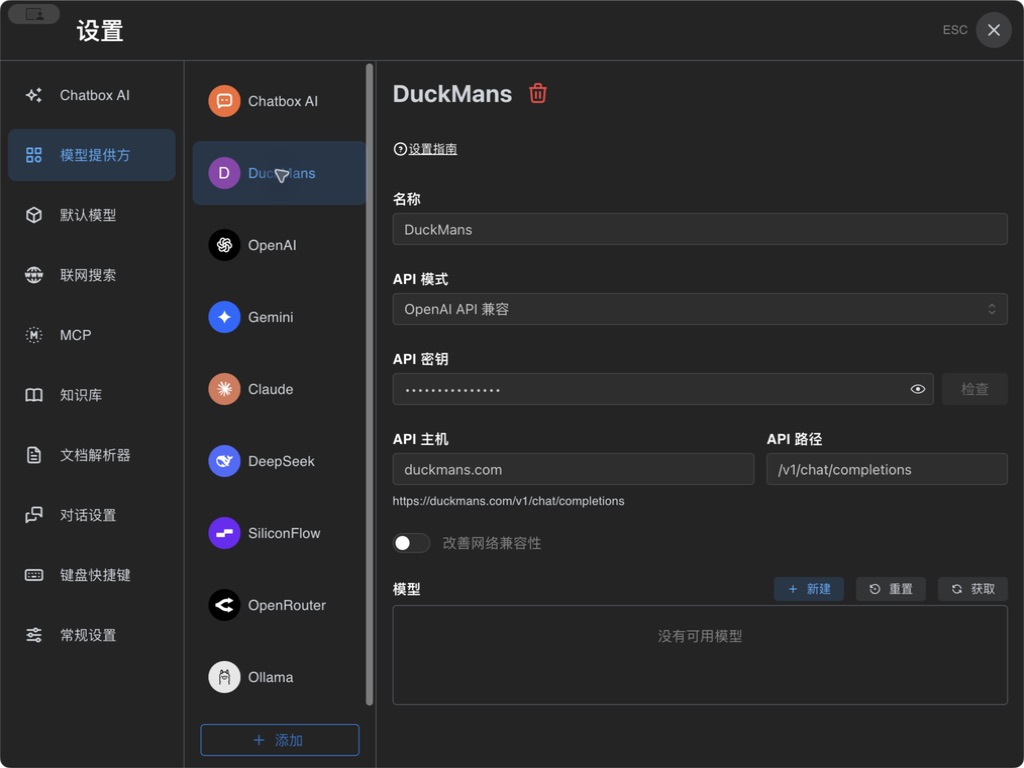1024x768 pixels.
Task: Select the Ollama provider entry
Action: point(279,677)
